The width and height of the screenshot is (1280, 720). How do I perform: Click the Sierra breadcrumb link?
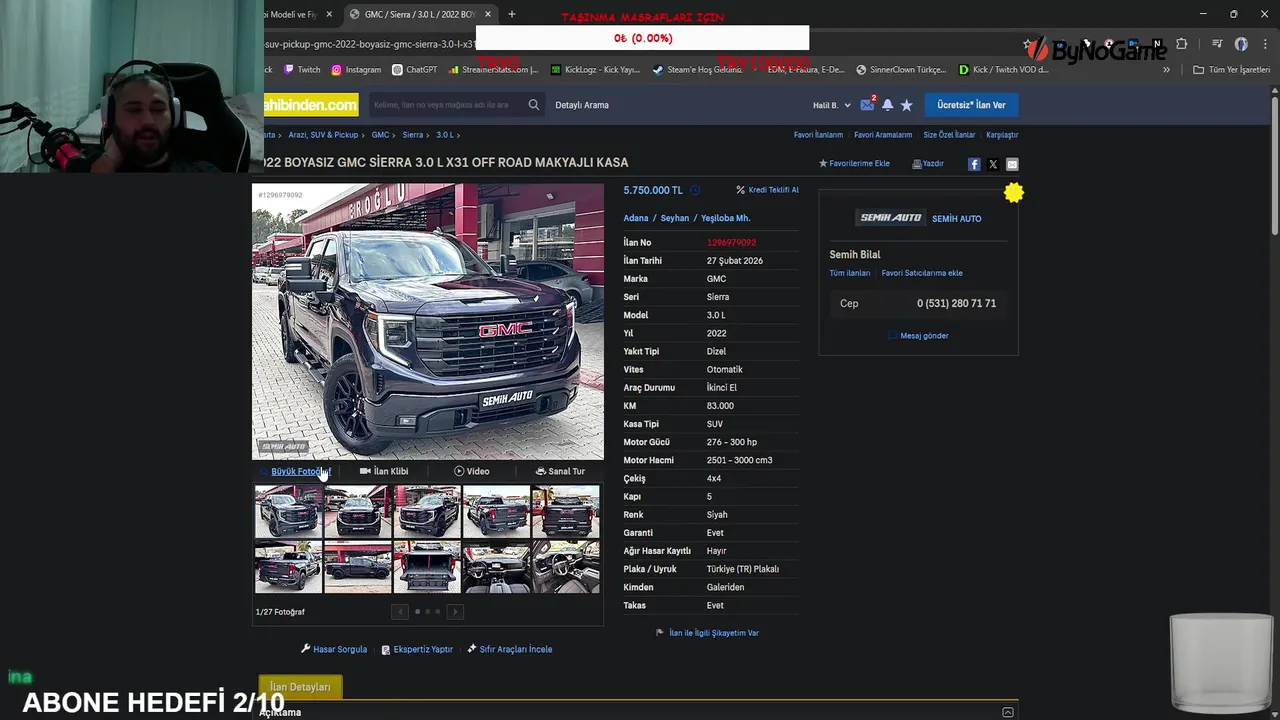point(412,135)
